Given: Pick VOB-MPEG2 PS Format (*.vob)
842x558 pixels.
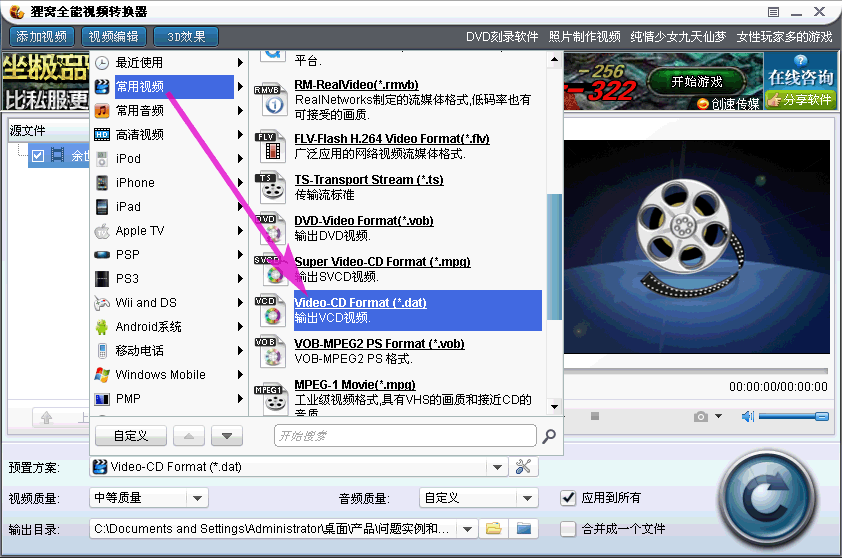Looking at the screenshot, I should click(x=380, y=344).
